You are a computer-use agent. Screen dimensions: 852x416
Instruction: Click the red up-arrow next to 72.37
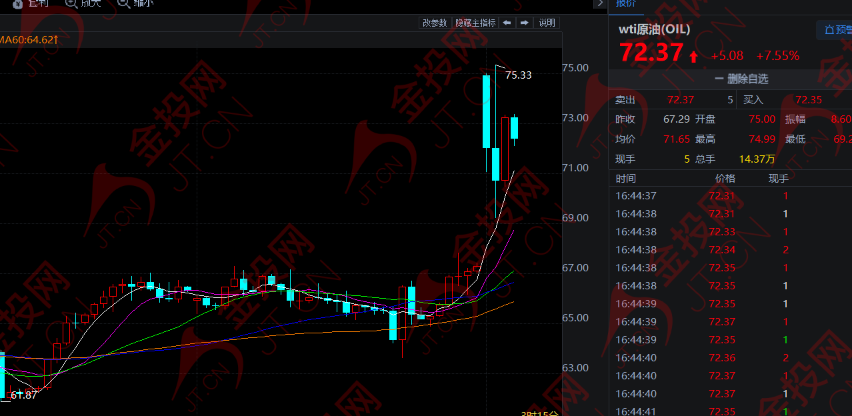pos(694,55)
